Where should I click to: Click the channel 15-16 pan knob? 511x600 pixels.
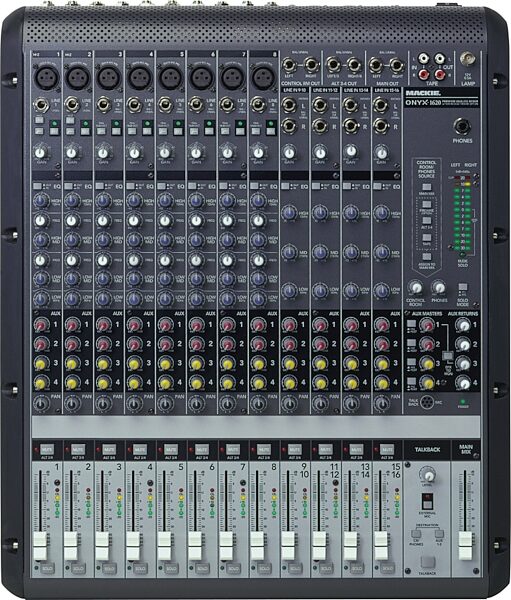(x=382, y=403)
